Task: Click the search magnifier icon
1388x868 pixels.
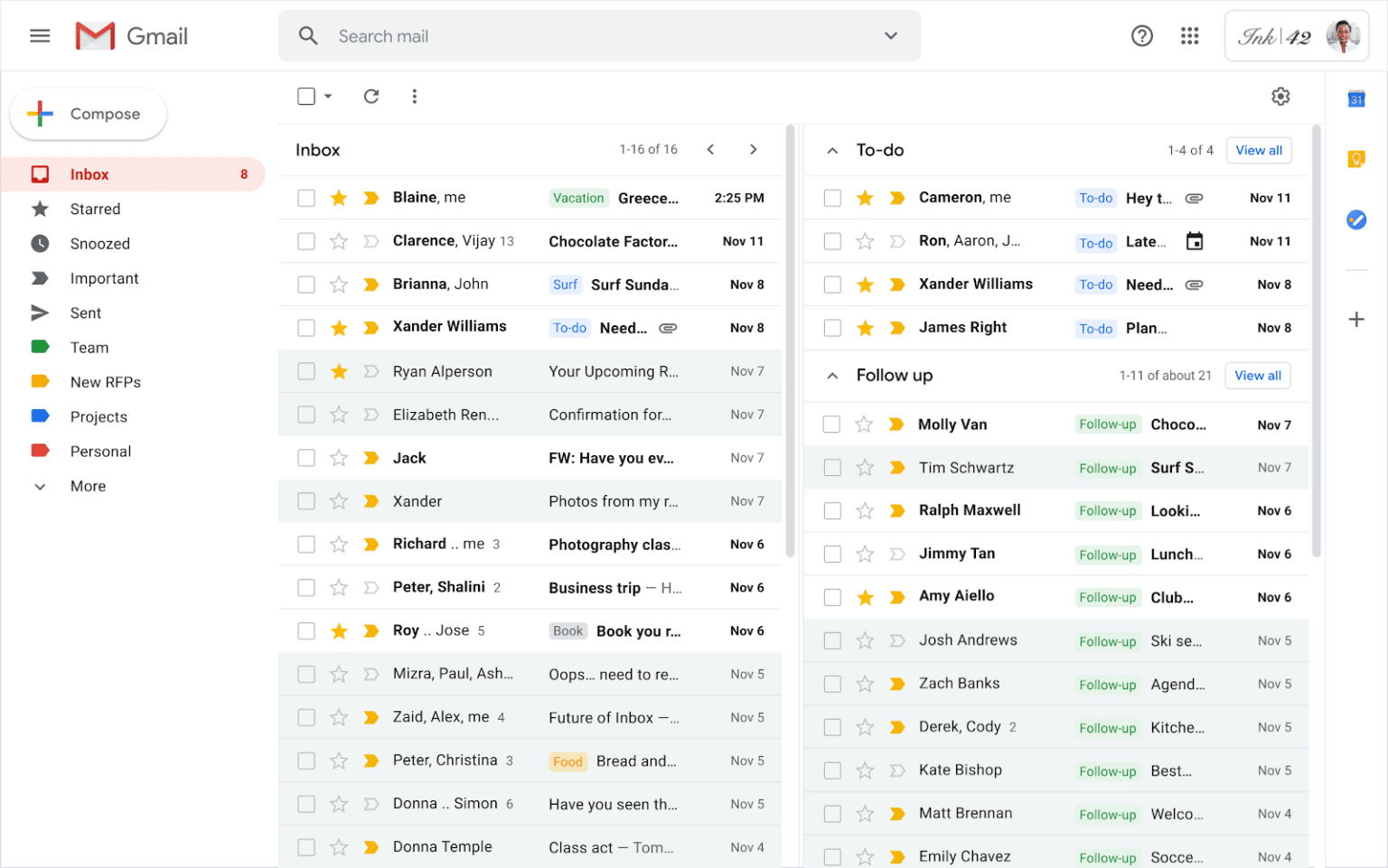Action: pyautogui.click(x=307, y=36)
